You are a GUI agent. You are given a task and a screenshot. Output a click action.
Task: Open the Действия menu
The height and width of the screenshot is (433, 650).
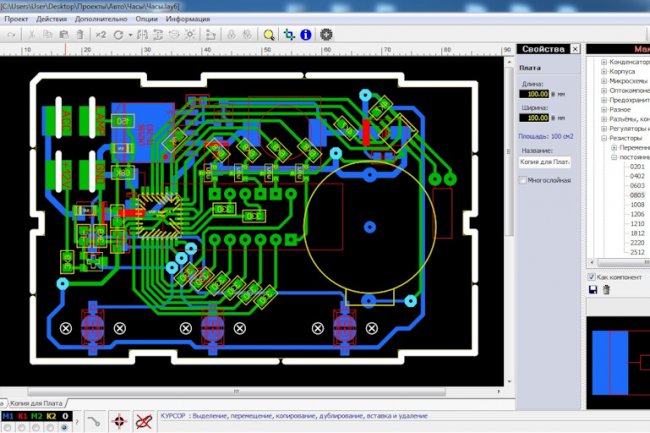pos(51,19)
